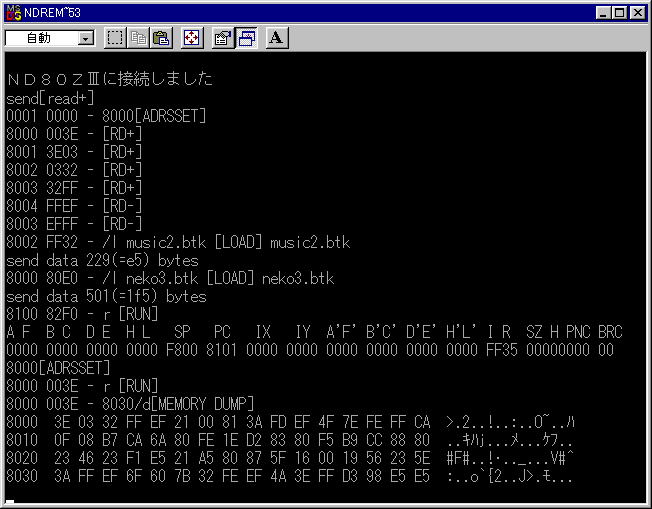This screenshot has width=652, height=509.
Task: Toggle full screen with the arrows icon
Action: [192, 38]
